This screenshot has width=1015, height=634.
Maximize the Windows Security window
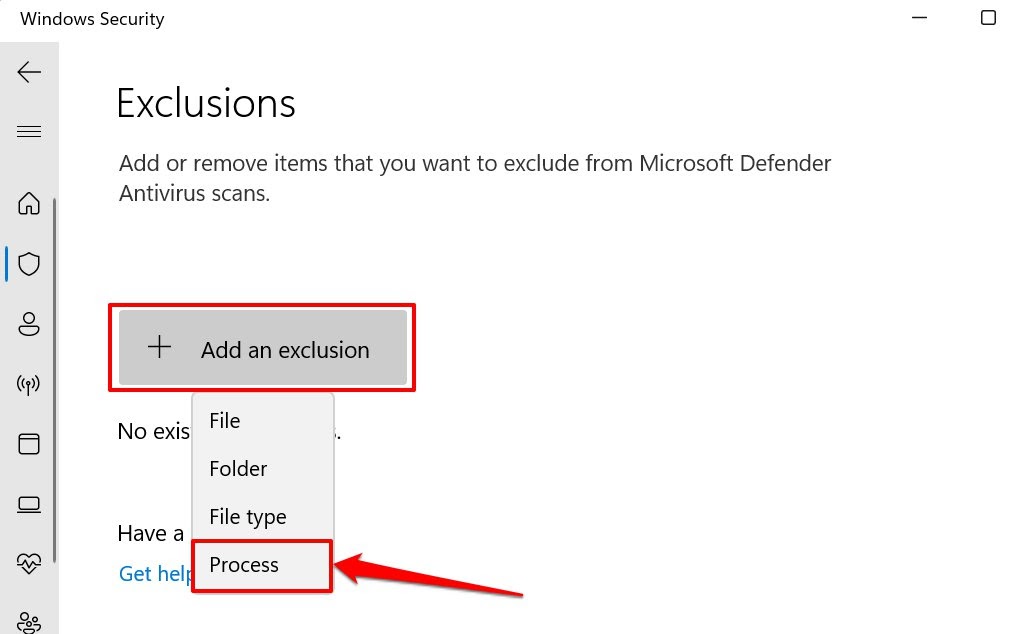click(x=988, y=18)
